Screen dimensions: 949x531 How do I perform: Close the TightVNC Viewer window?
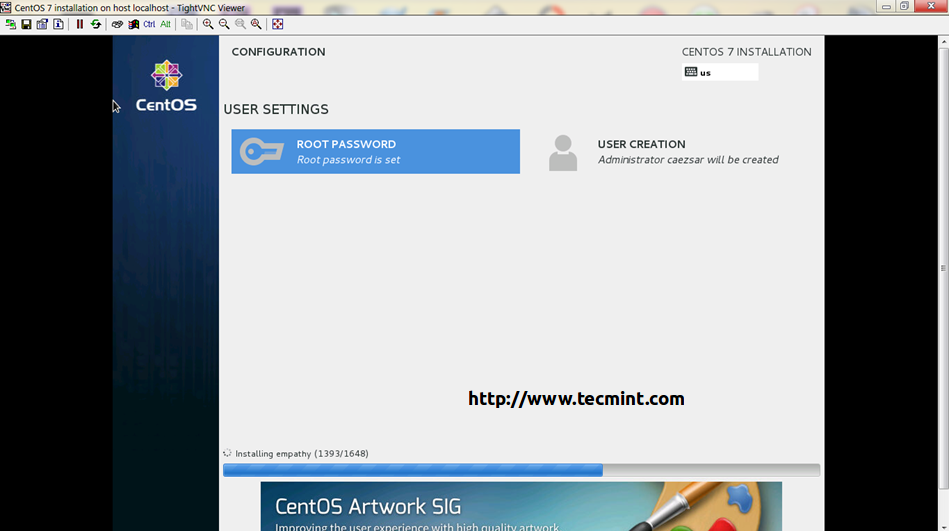coord(931,6)
